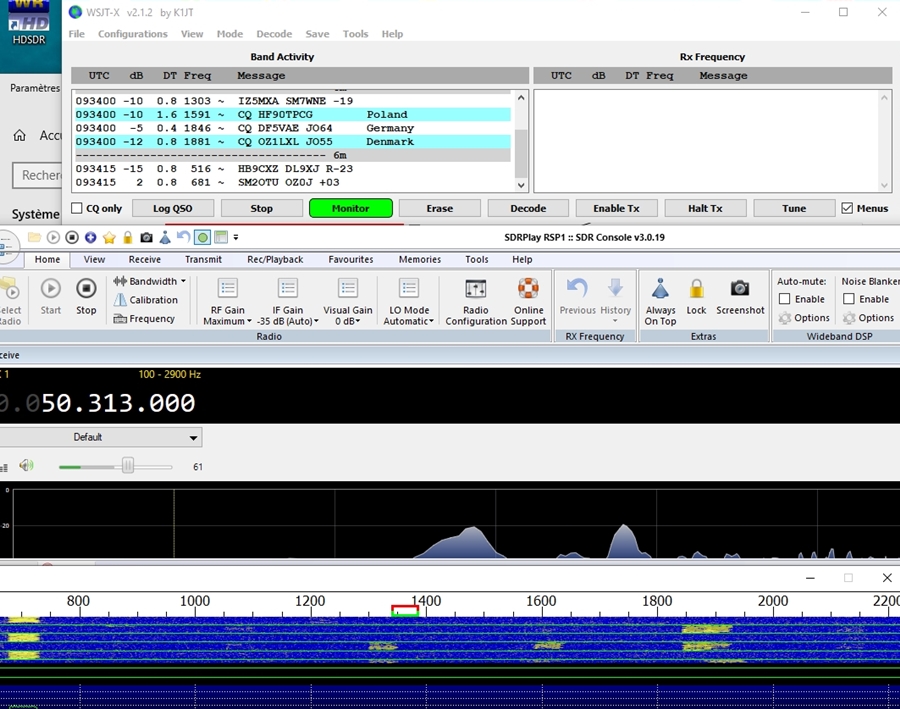
Task: Click the quick-access play icon in SDR Console title bar
Action: 53,237
